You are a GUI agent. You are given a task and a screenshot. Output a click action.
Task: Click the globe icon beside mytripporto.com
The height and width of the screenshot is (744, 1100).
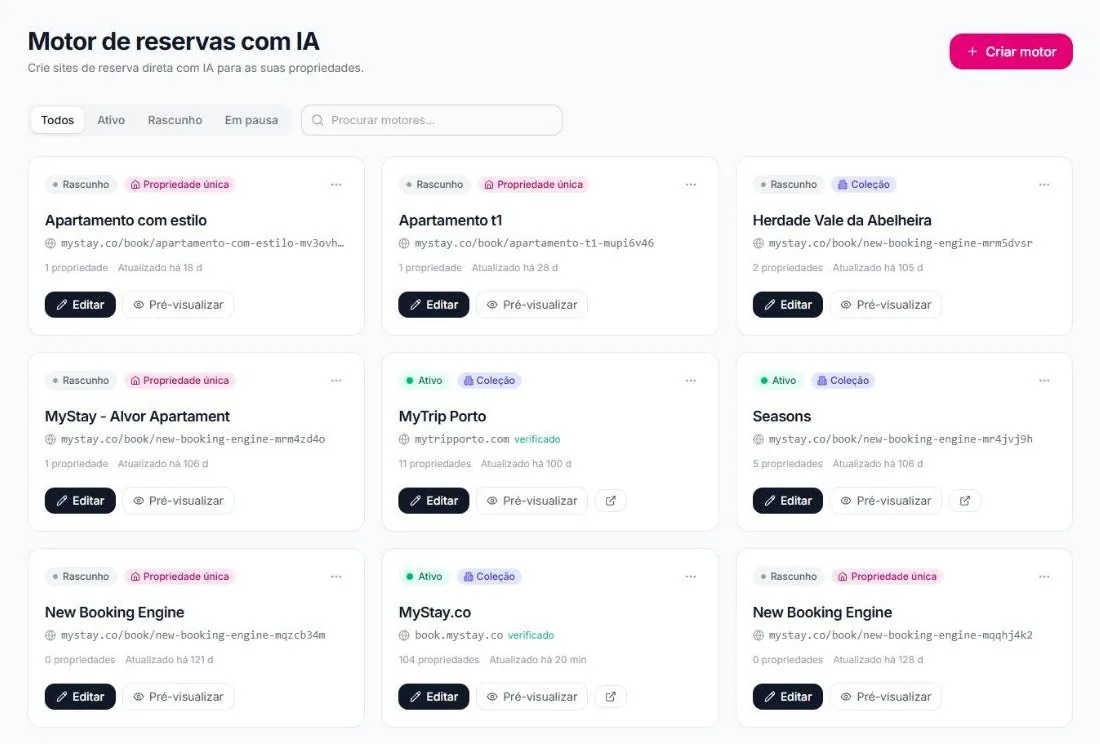[404, 440]
